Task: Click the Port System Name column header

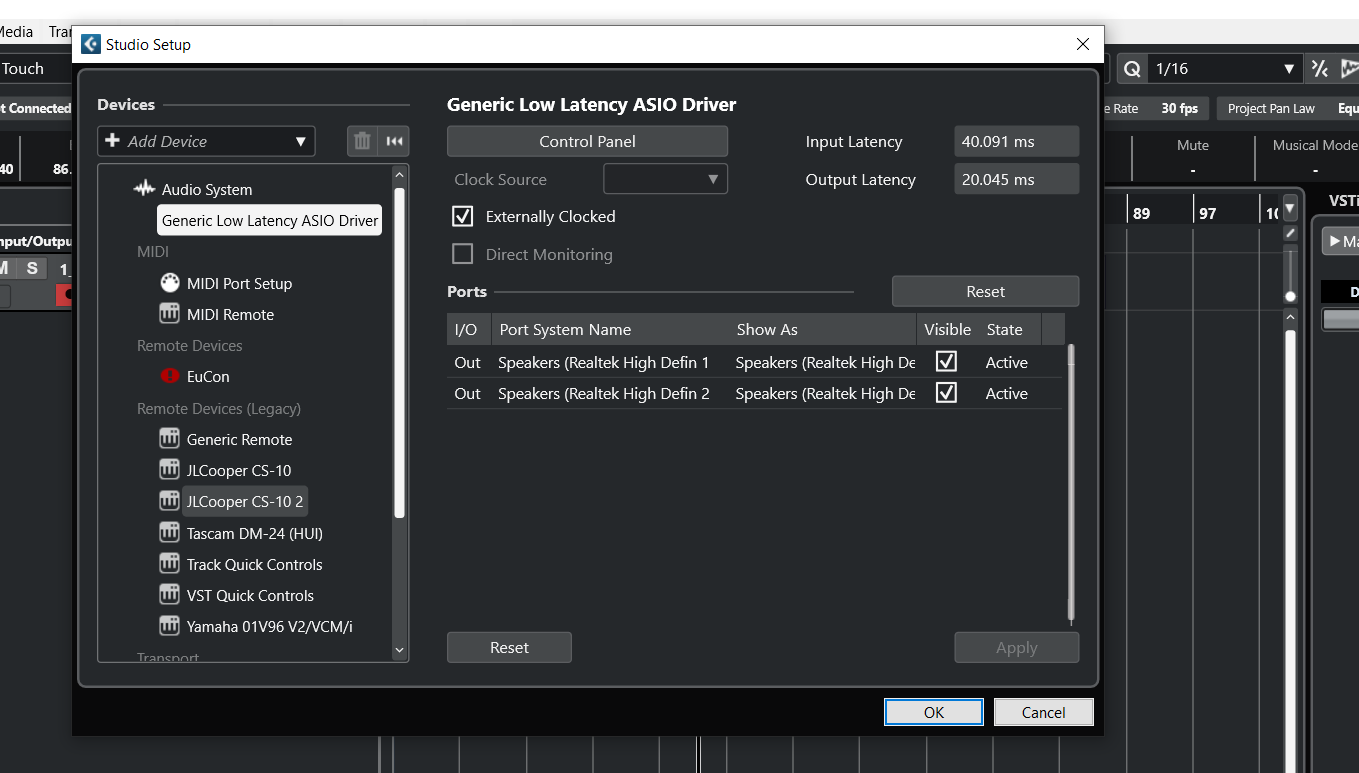Action: (x=610, y=329)
